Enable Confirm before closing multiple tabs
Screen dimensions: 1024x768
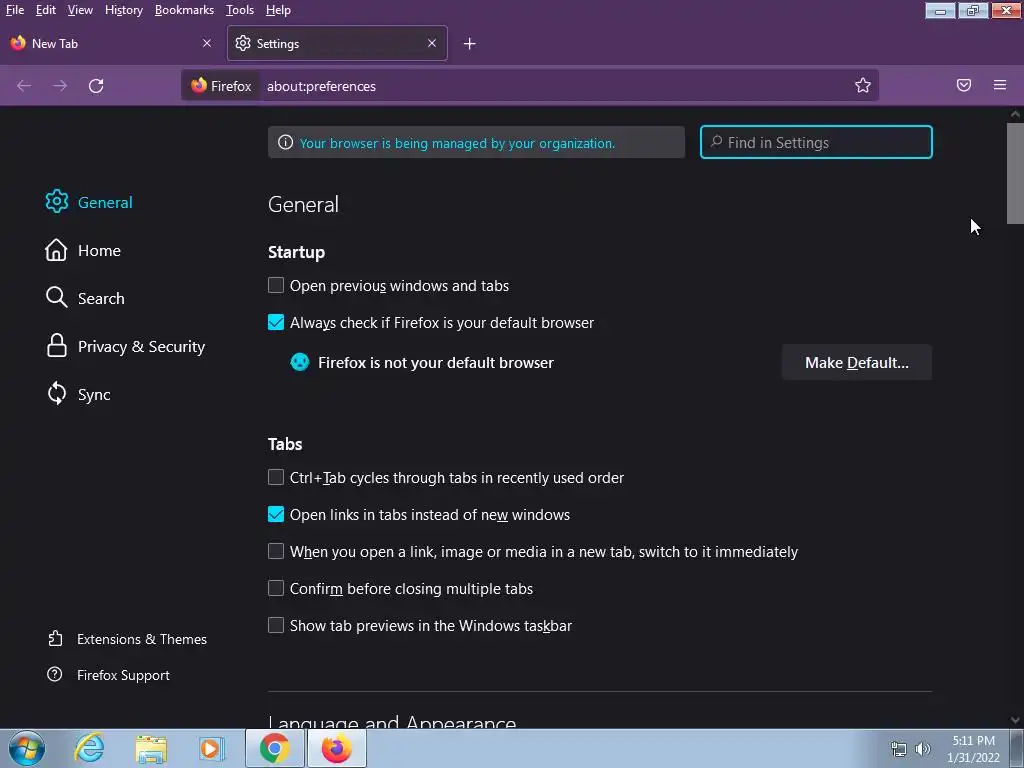276,588
